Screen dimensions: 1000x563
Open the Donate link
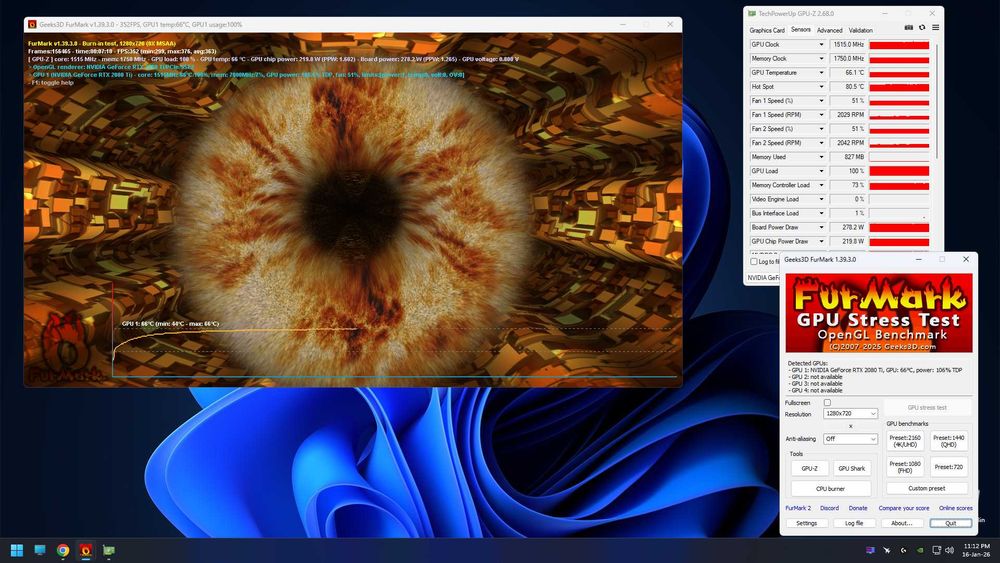858,508
